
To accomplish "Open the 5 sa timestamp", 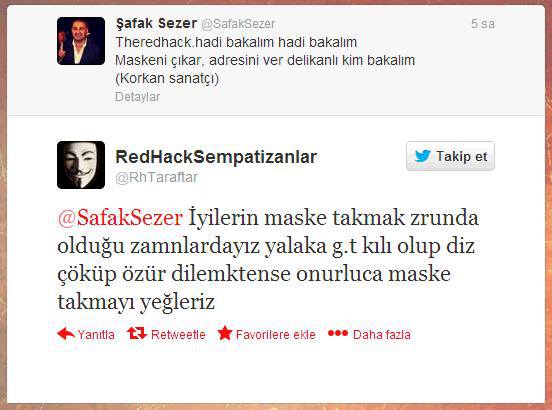I will click(483, 24).
